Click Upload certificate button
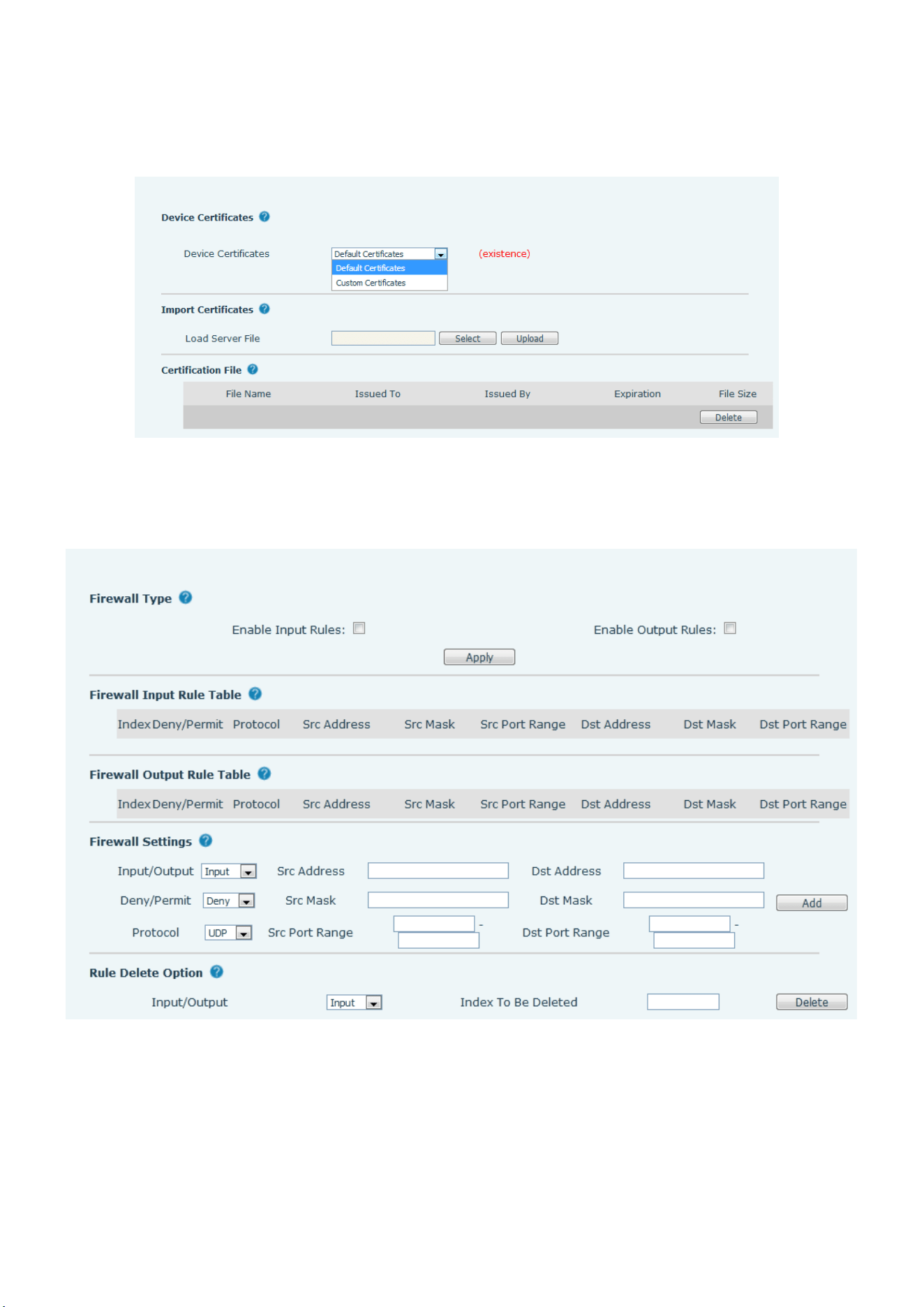The height and width of the screenshot is (1307, 924). [530, 339]
